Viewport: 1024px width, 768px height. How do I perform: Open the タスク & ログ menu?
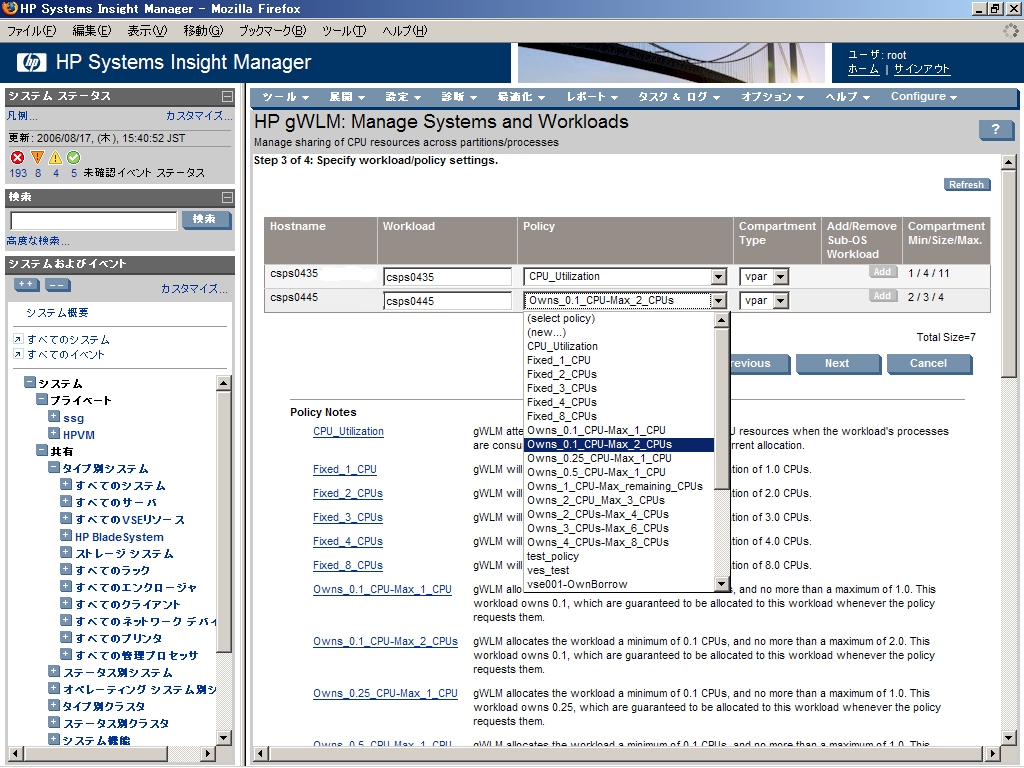coord(679,97)
